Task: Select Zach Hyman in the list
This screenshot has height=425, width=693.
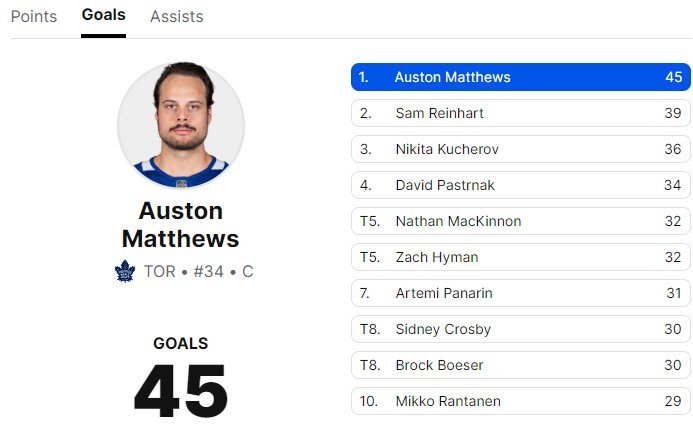Action: (520, 257)
